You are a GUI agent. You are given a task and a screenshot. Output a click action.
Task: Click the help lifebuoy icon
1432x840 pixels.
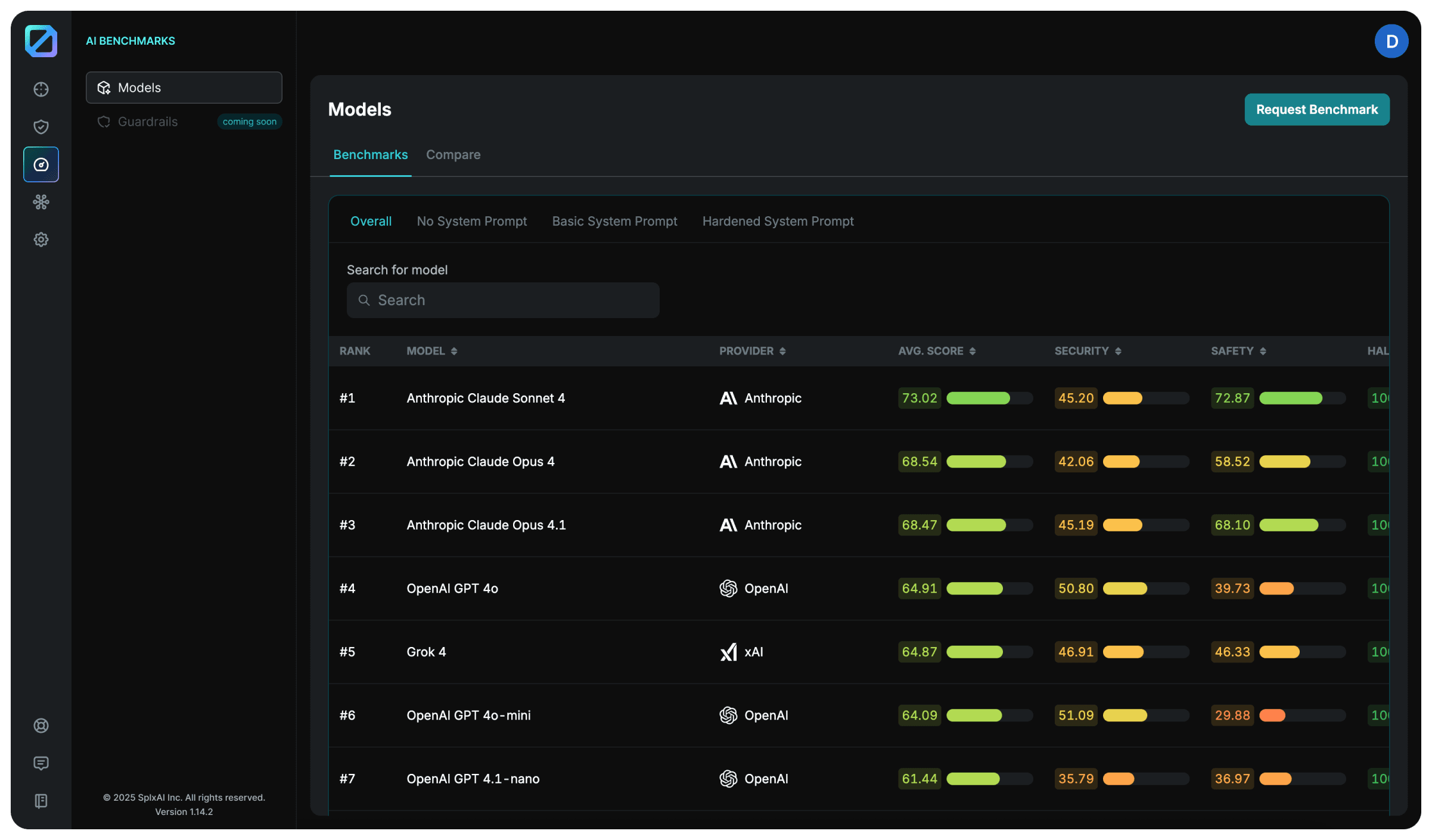[x=41, y=726]
